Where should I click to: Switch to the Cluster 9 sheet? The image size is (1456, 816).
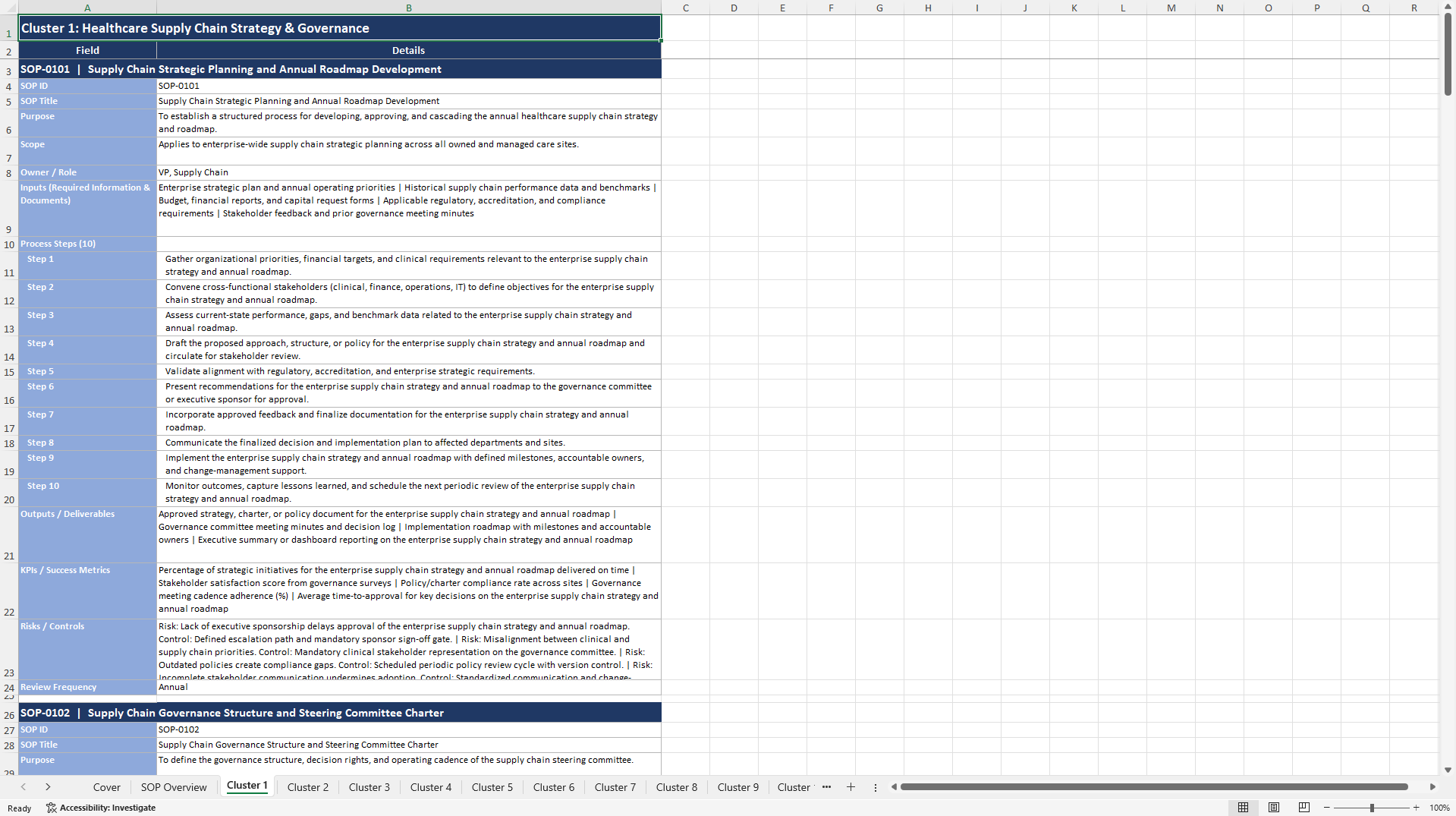pyautogui.click(x=738, y=787)
